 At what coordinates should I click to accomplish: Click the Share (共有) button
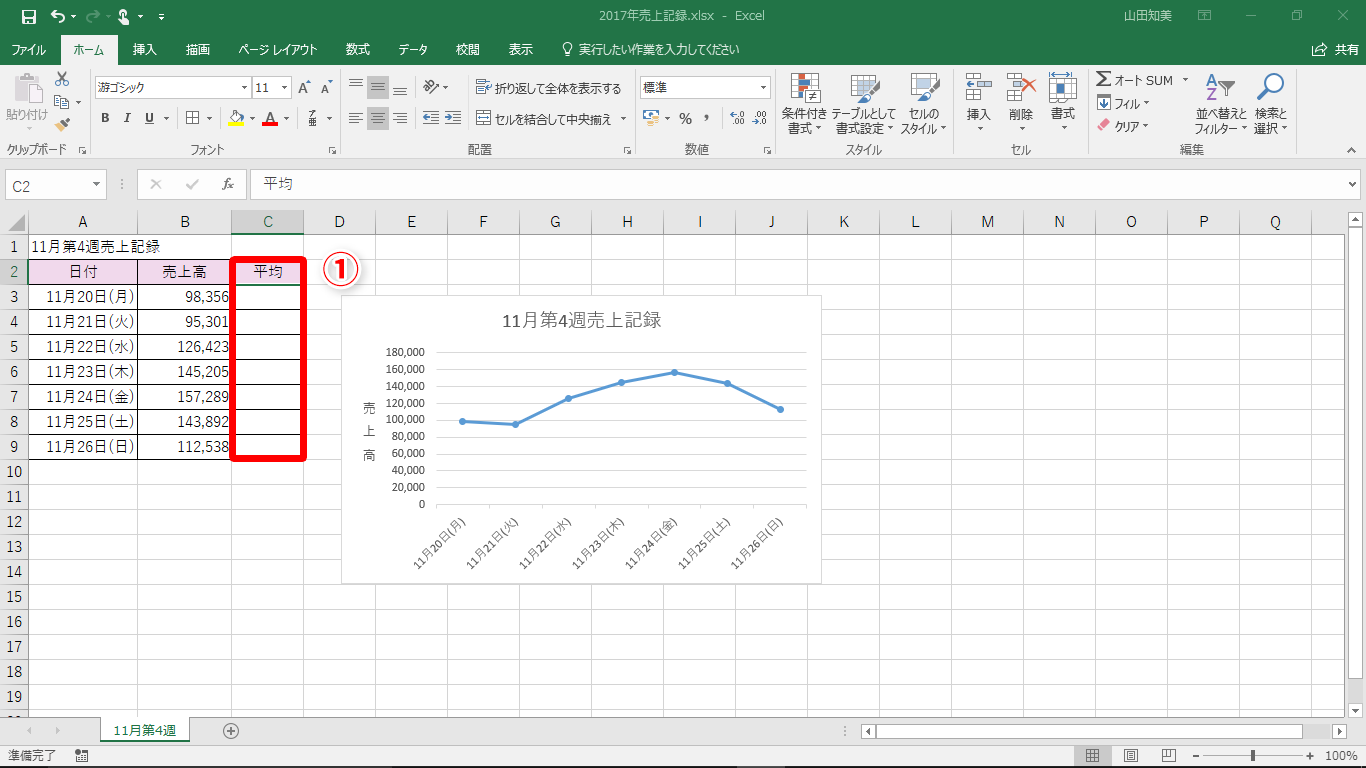pos(1335,49)
